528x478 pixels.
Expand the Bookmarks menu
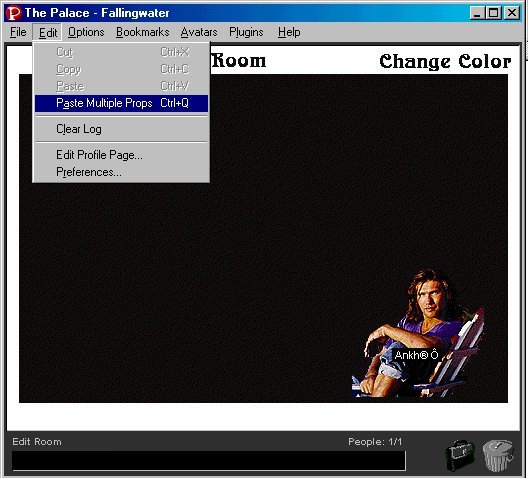point(143,32)
